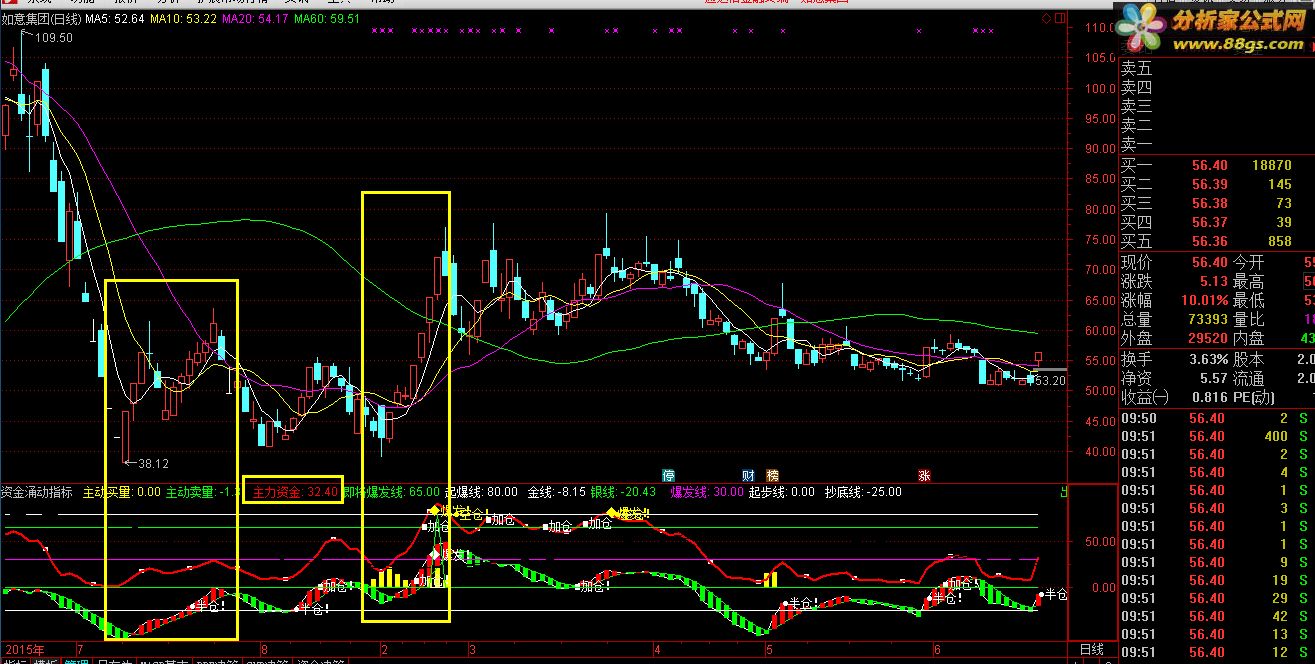Click the 总量 value 73393
The height and width of the screenshot is (664, 1315).
click(x=1207, y=320)
